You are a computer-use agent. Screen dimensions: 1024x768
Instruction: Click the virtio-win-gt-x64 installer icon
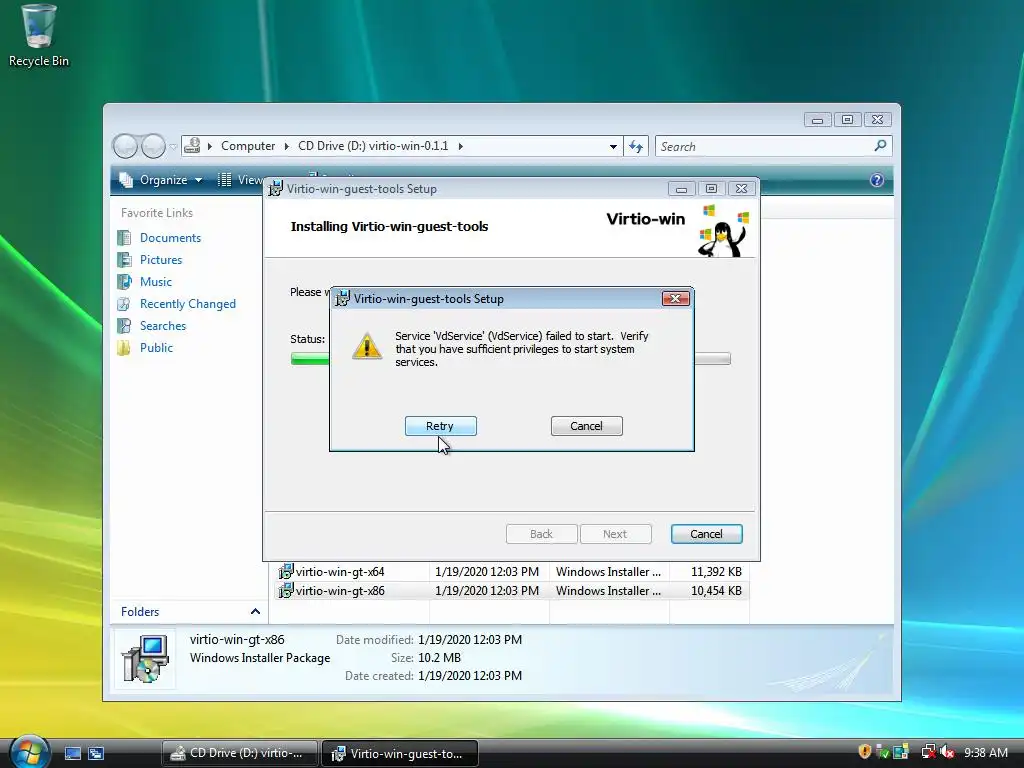[285, 571]
